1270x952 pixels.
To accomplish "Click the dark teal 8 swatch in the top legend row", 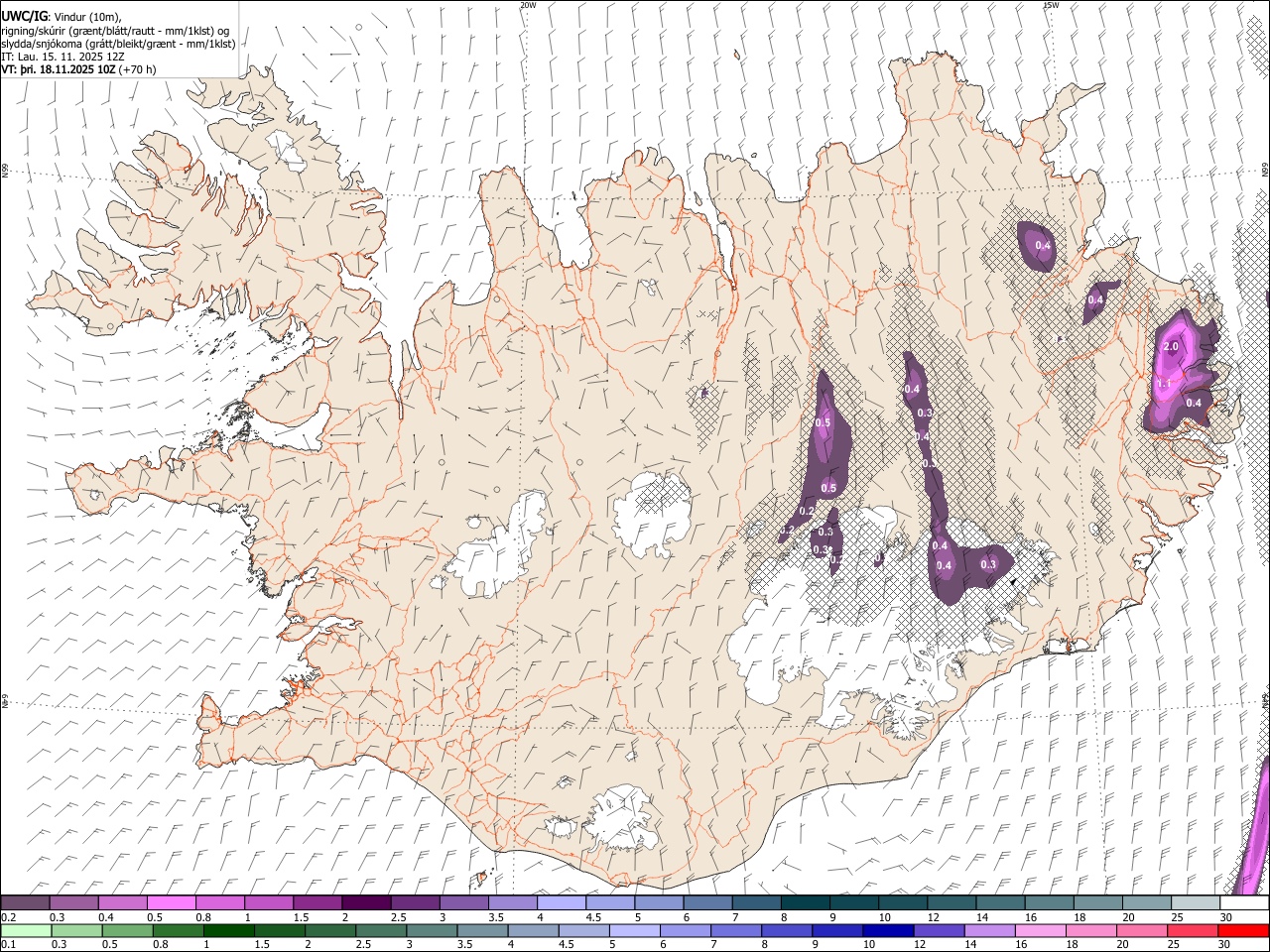I will coord(806,903).
